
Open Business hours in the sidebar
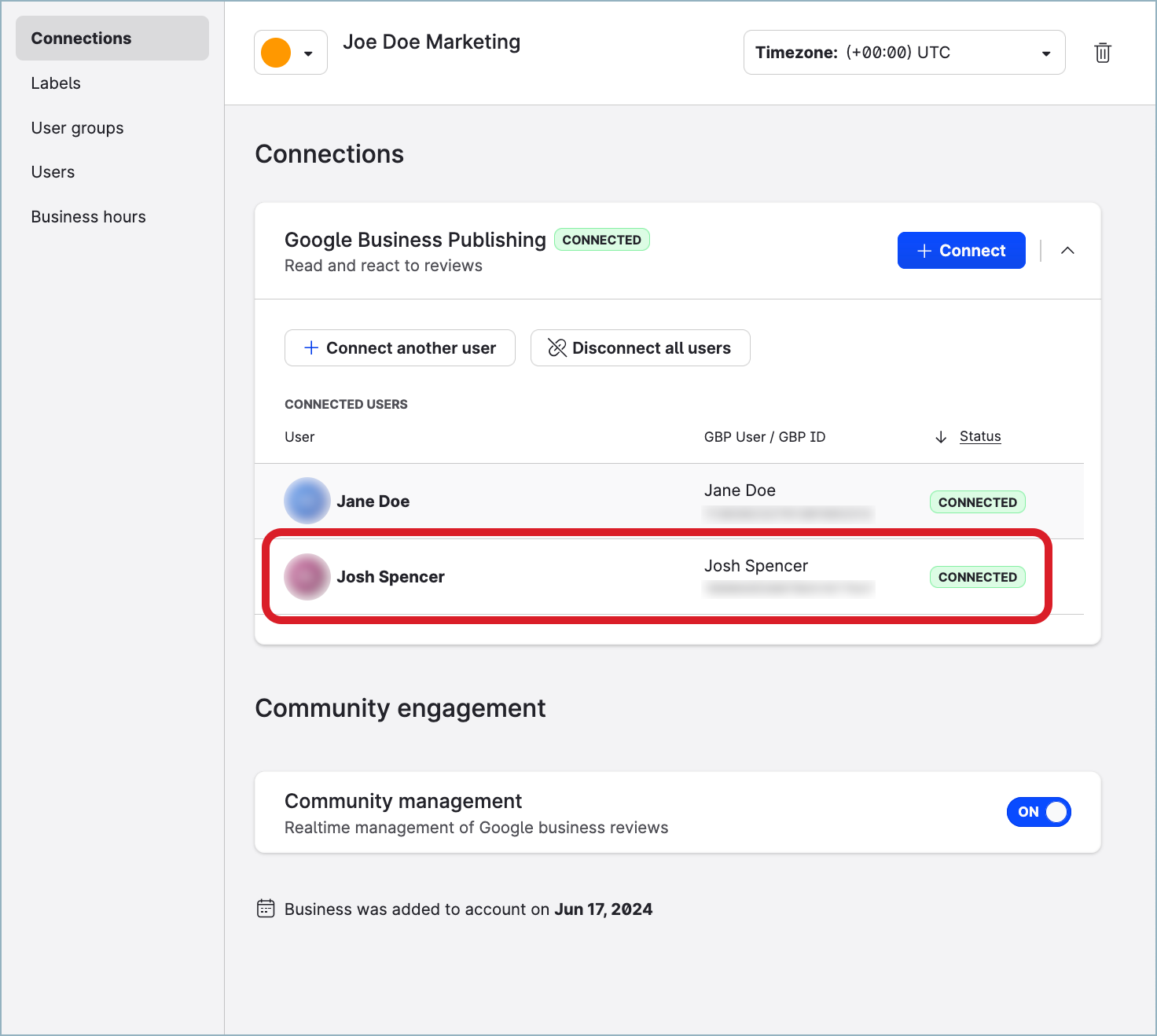coord(88,217)
